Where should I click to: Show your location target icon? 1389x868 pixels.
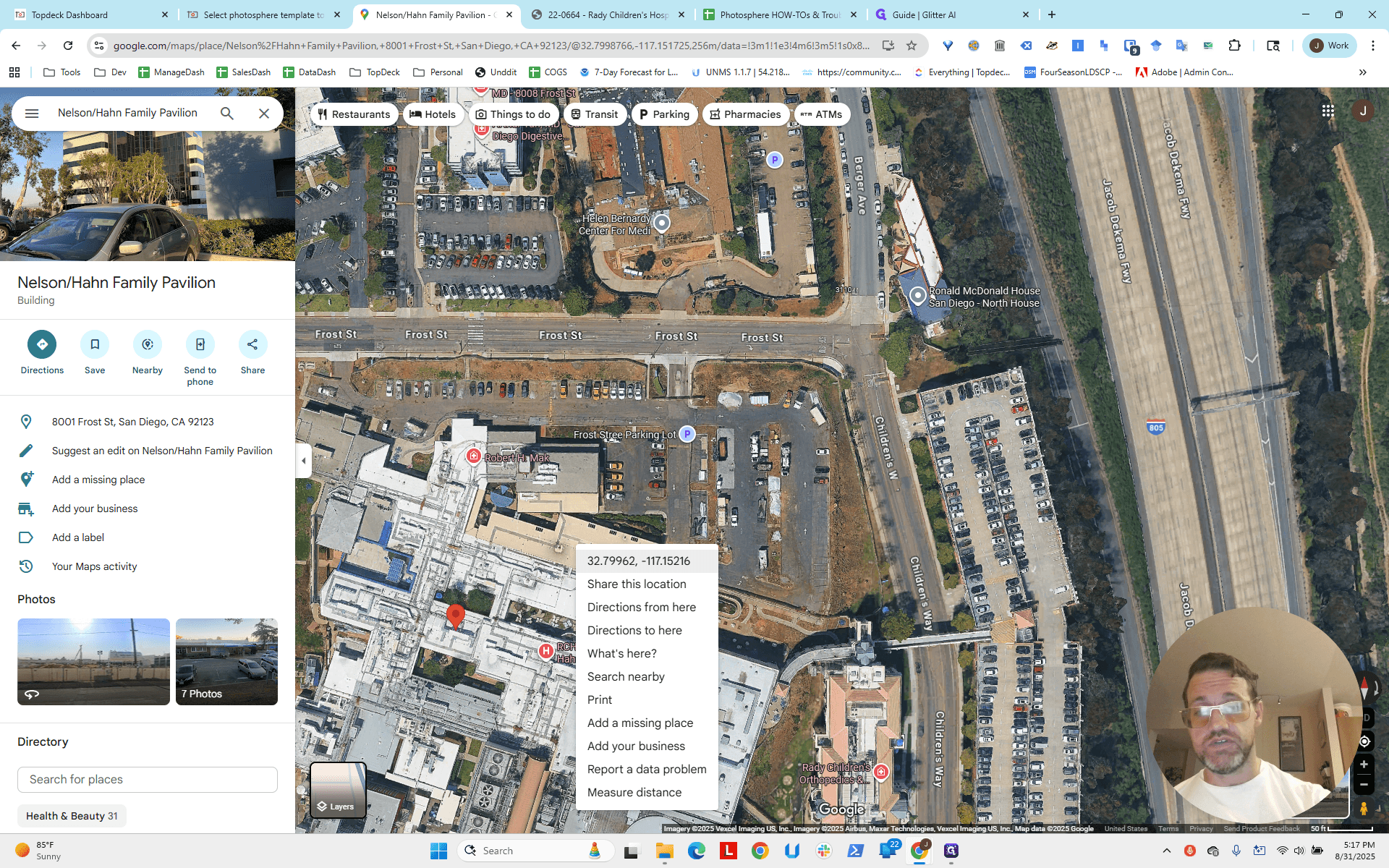pos(1364,741)
